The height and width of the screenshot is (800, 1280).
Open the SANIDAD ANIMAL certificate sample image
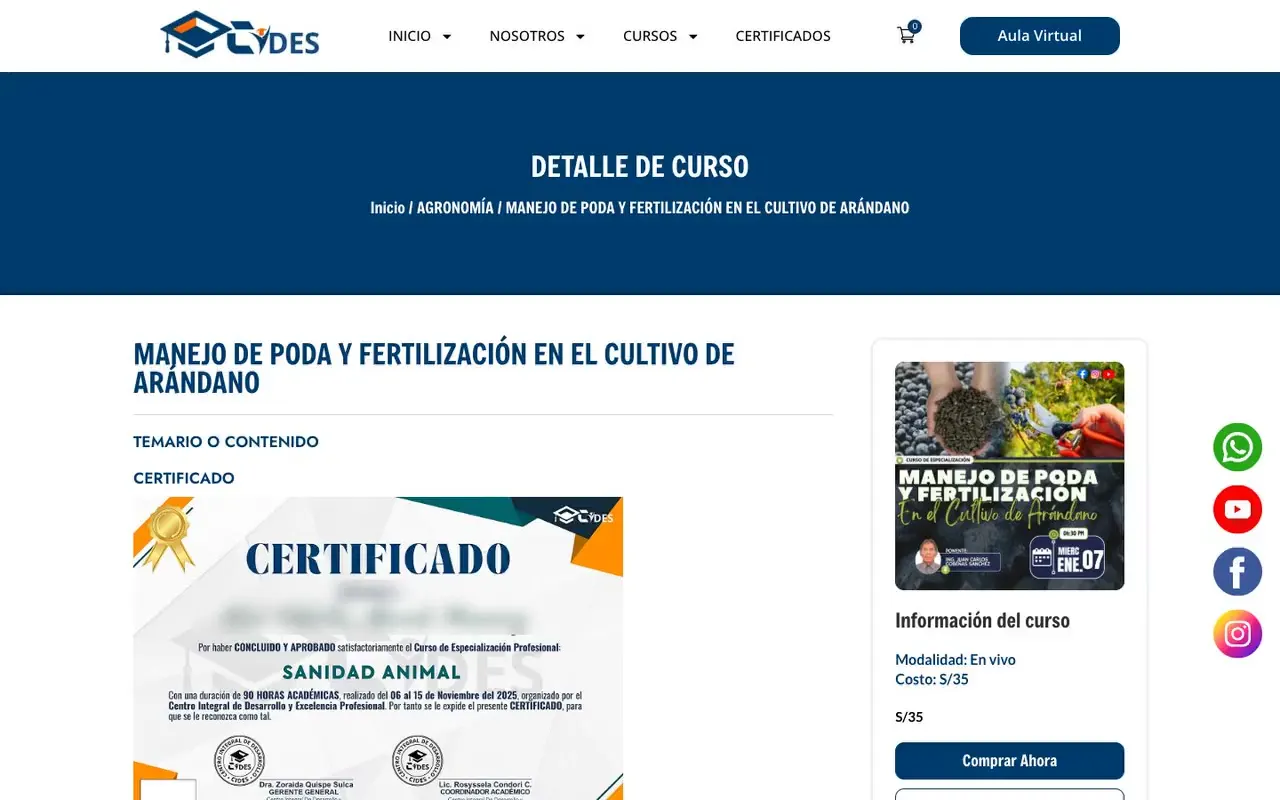378,648
